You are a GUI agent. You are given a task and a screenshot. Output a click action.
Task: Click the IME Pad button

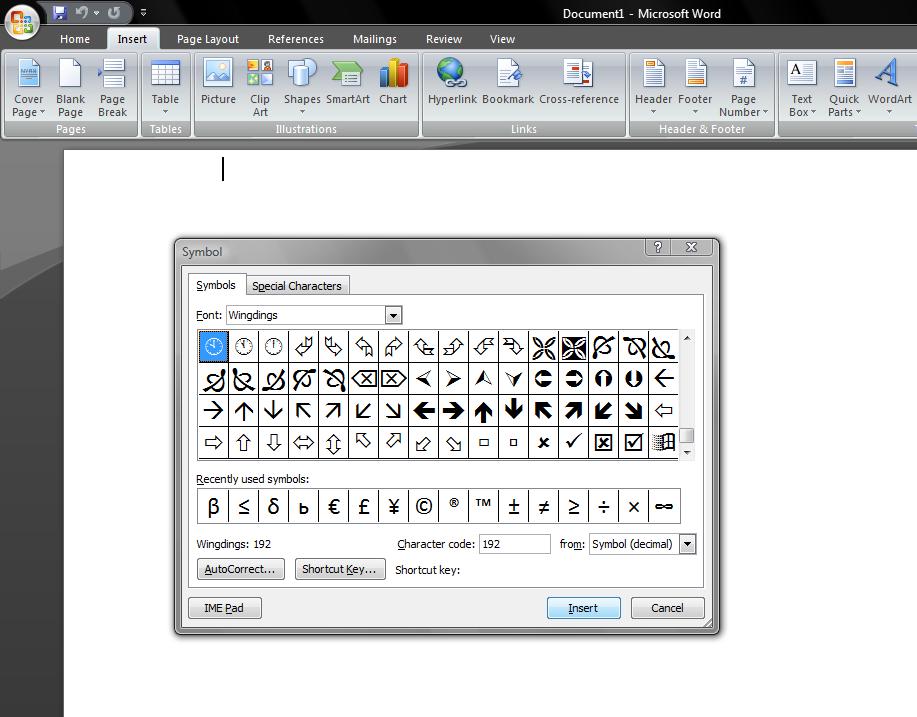[225, 608]
